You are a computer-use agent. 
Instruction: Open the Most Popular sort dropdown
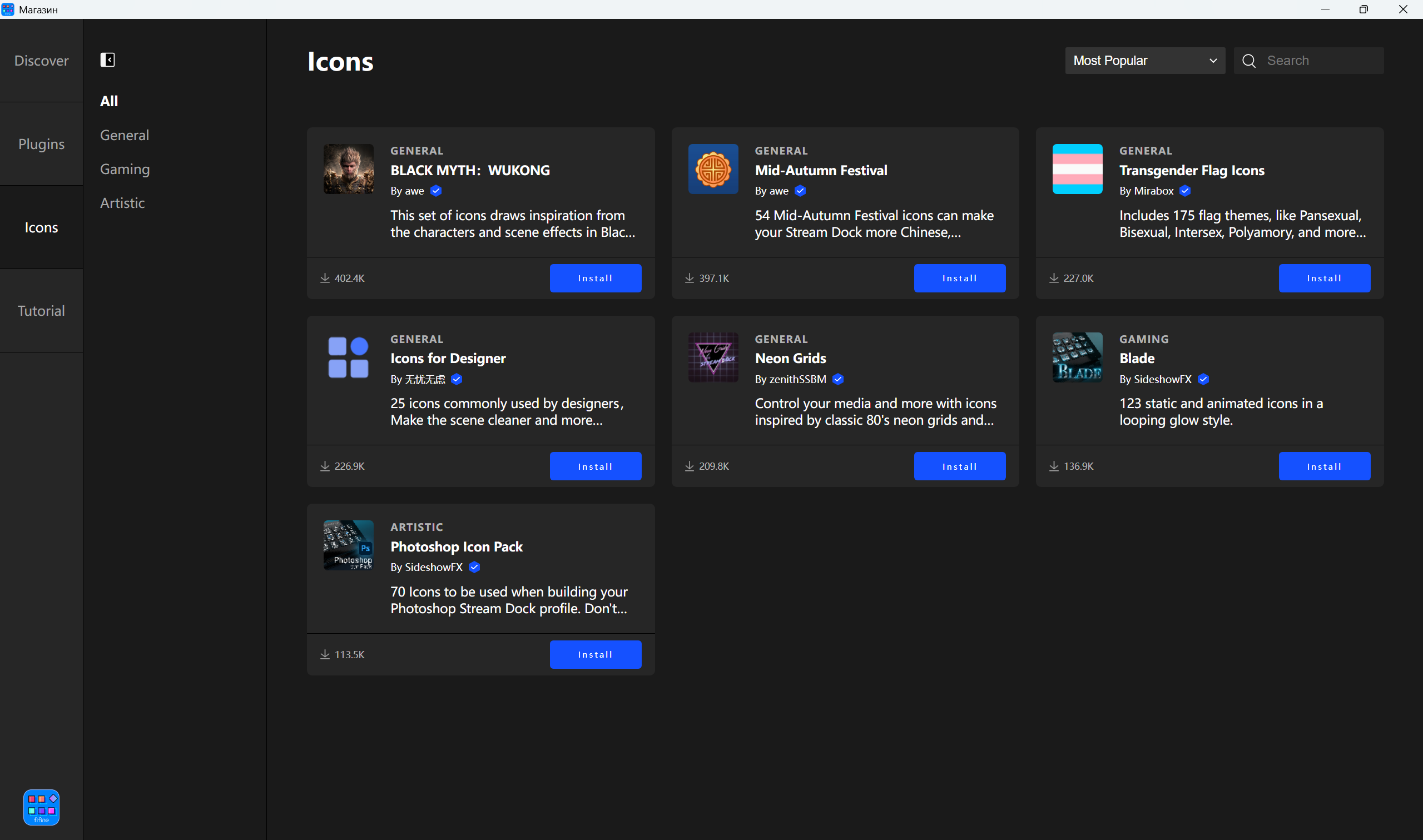1144,61
